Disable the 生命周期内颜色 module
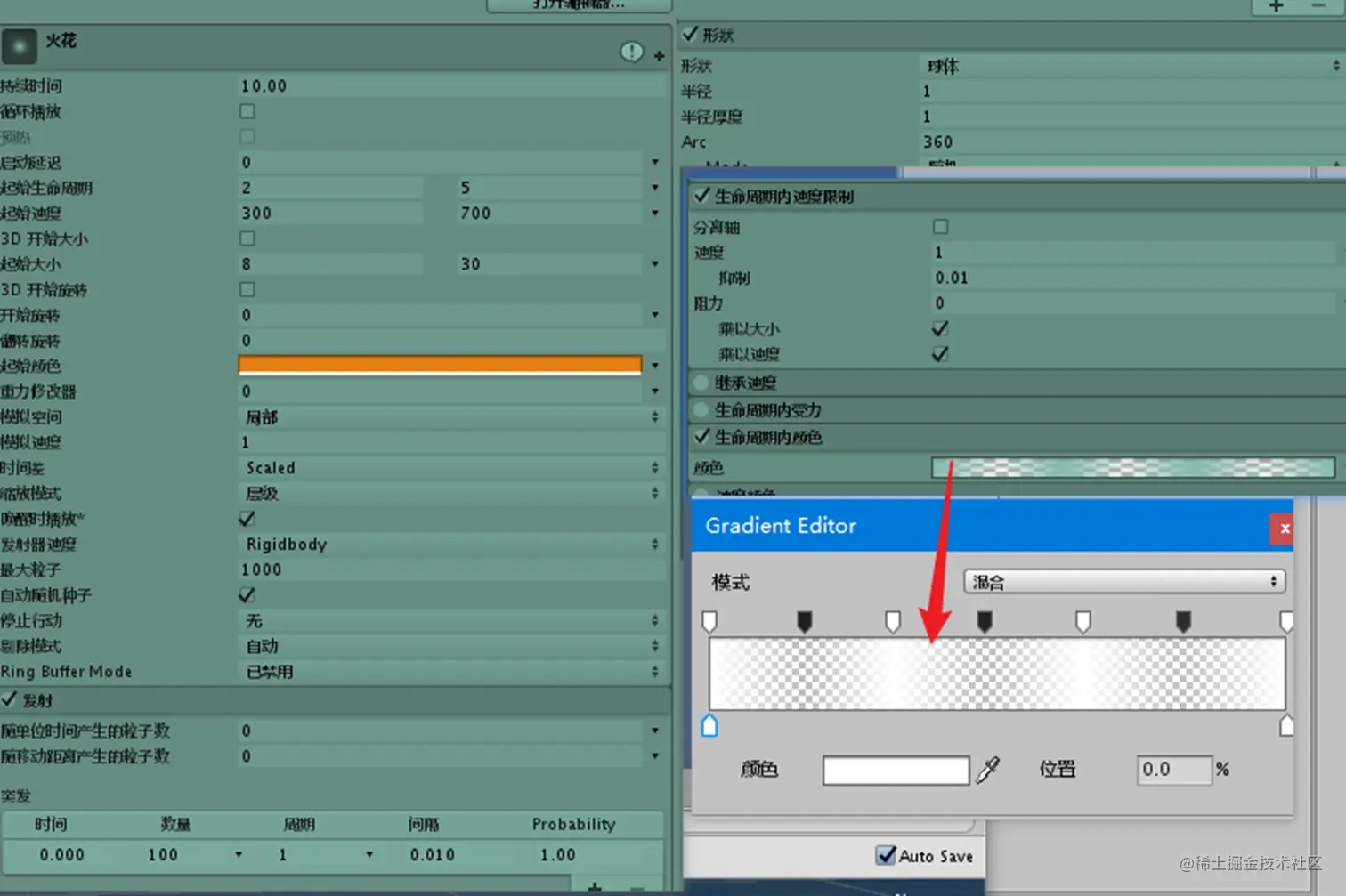 tap(702, 437)
